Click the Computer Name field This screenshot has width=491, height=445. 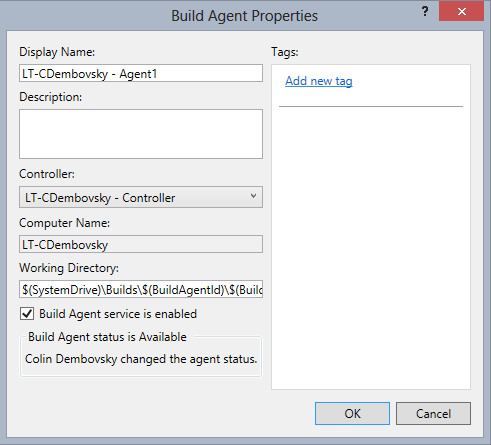(x=141, y=244)
